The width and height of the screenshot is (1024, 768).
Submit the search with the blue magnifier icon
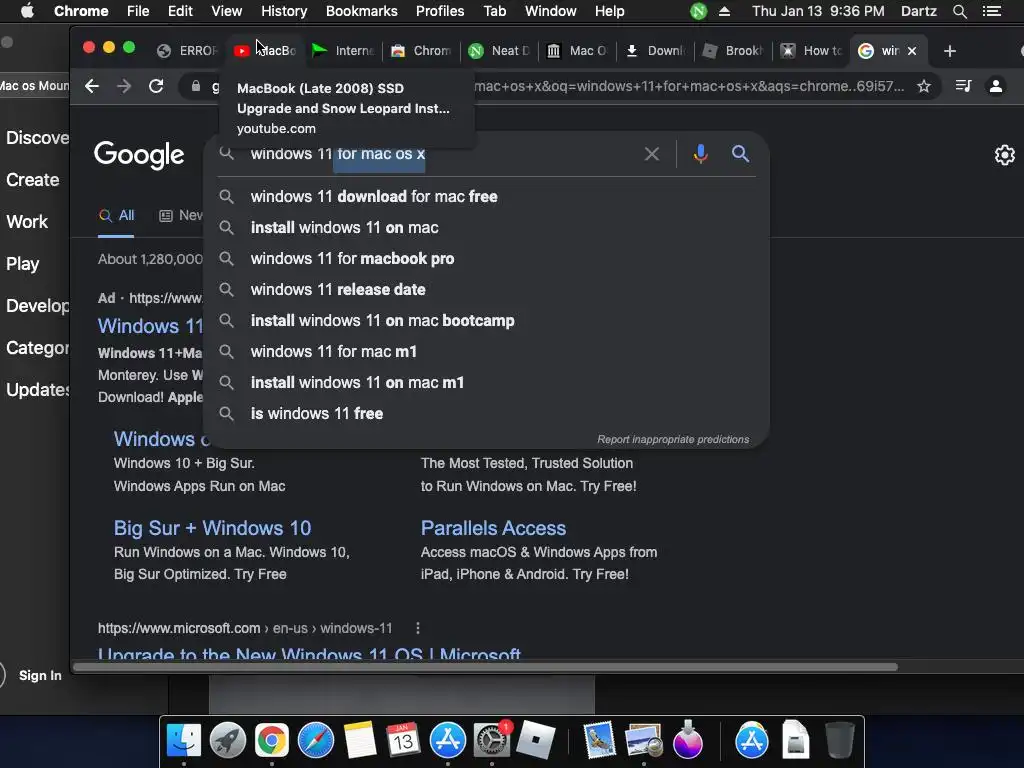click(x=740, y=153)
